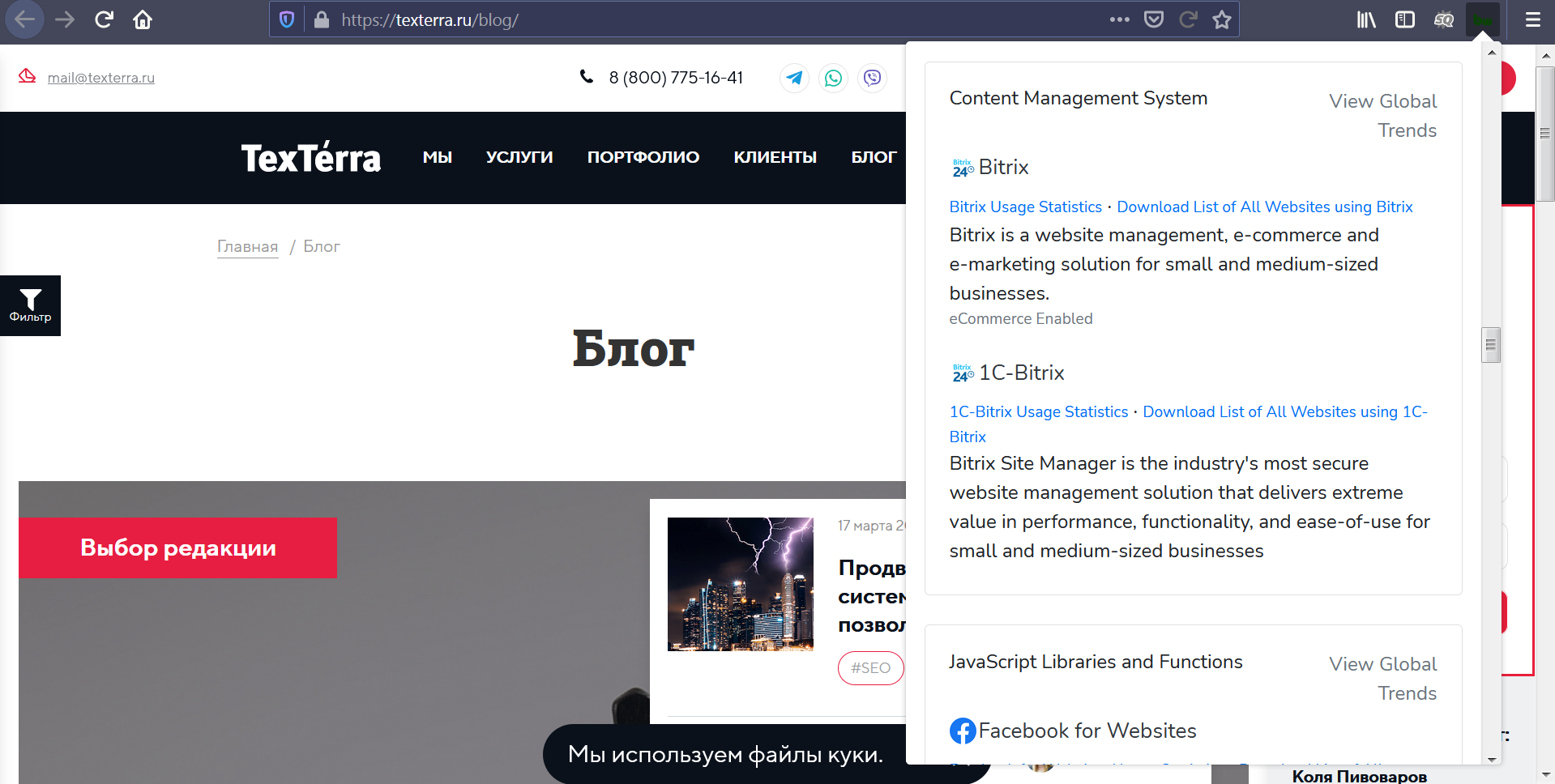Toggle reload of the current page
Image resolution: width=1555 pixels, height=784 pixels.
[x=104, y=19]
